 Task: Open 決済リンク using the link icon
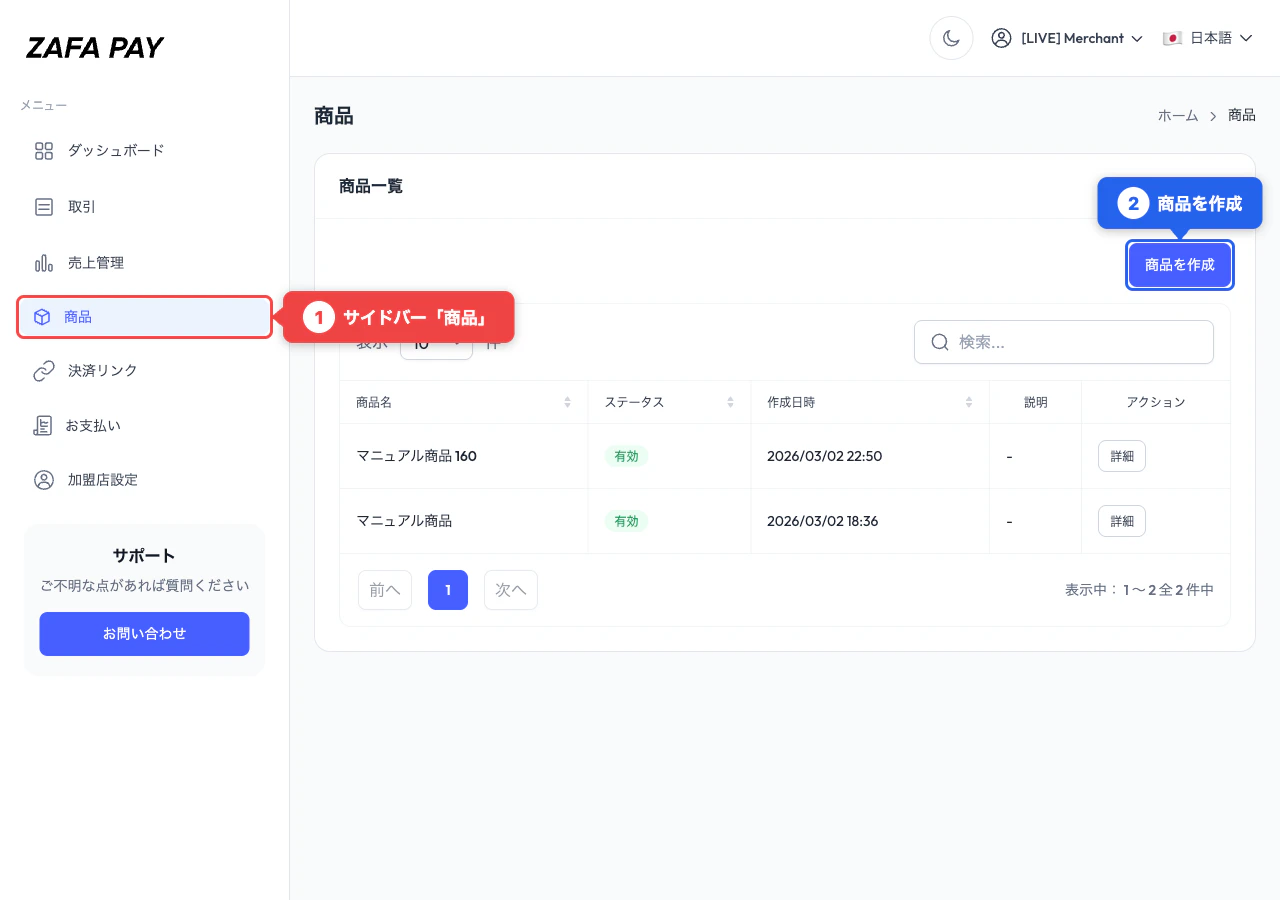[43, 370]
